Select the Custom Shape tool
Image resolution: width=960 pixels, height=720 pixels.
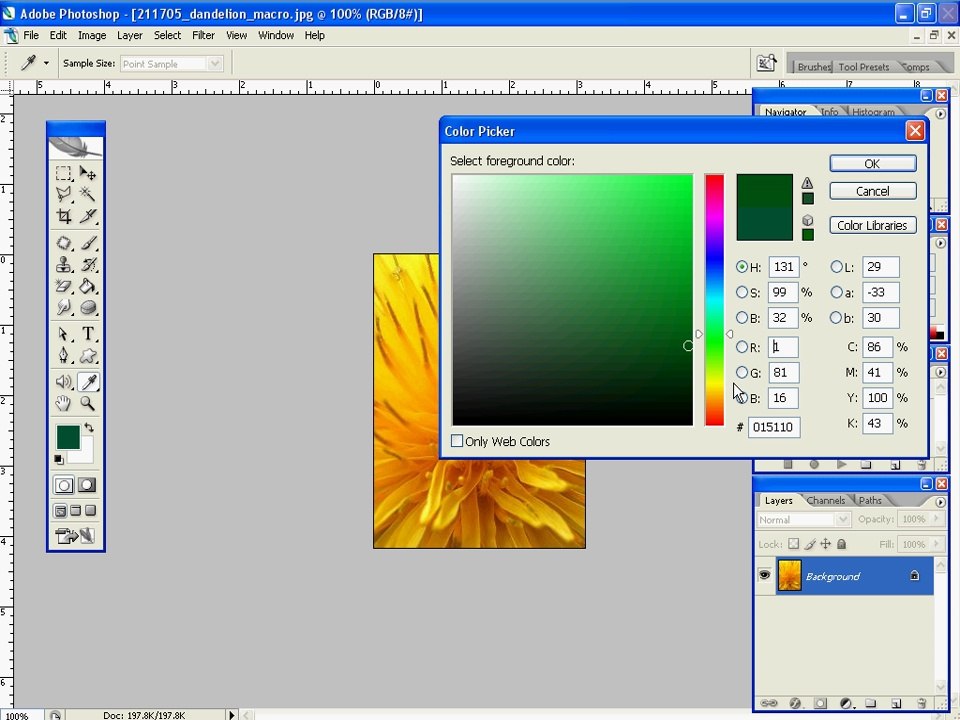[x=88, y=355]
